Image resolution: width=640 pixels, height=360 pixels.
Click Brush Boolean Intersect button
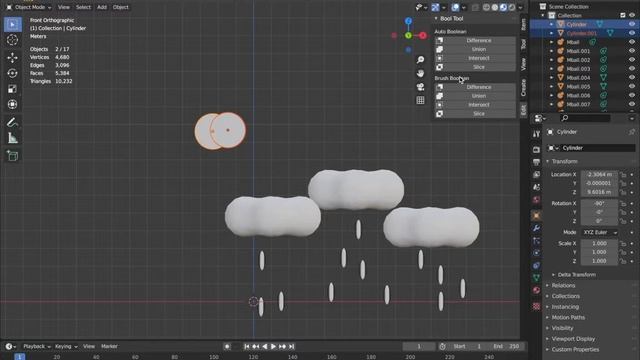click(475, 105)
